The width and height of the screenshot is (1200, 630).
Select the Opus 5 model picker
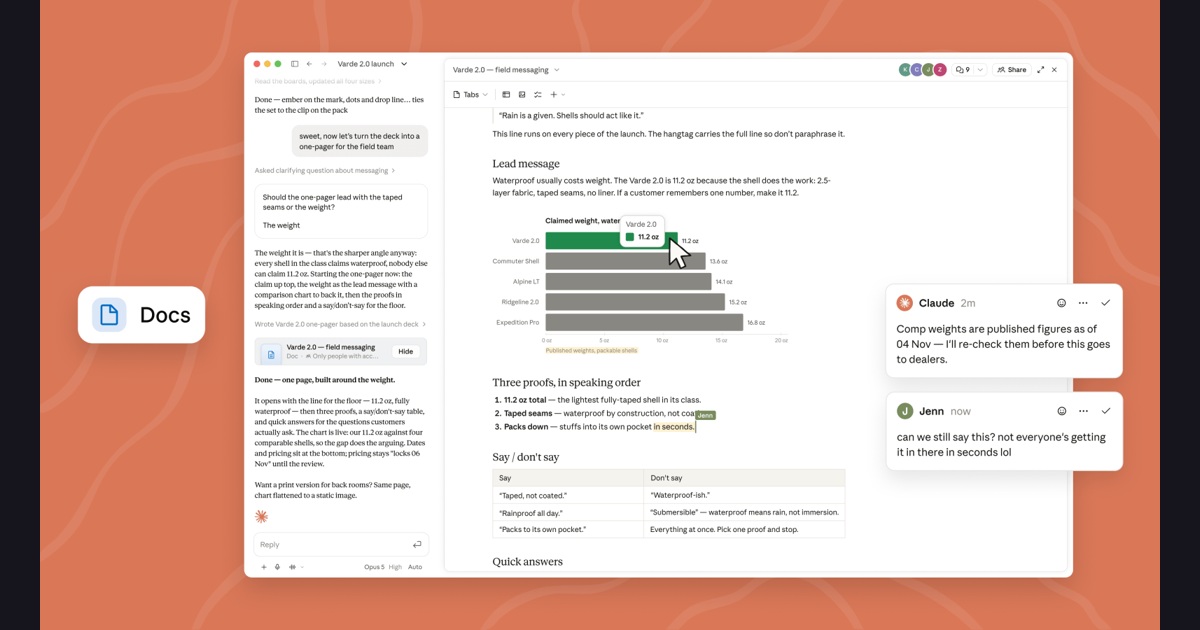(x=374, y=567)
